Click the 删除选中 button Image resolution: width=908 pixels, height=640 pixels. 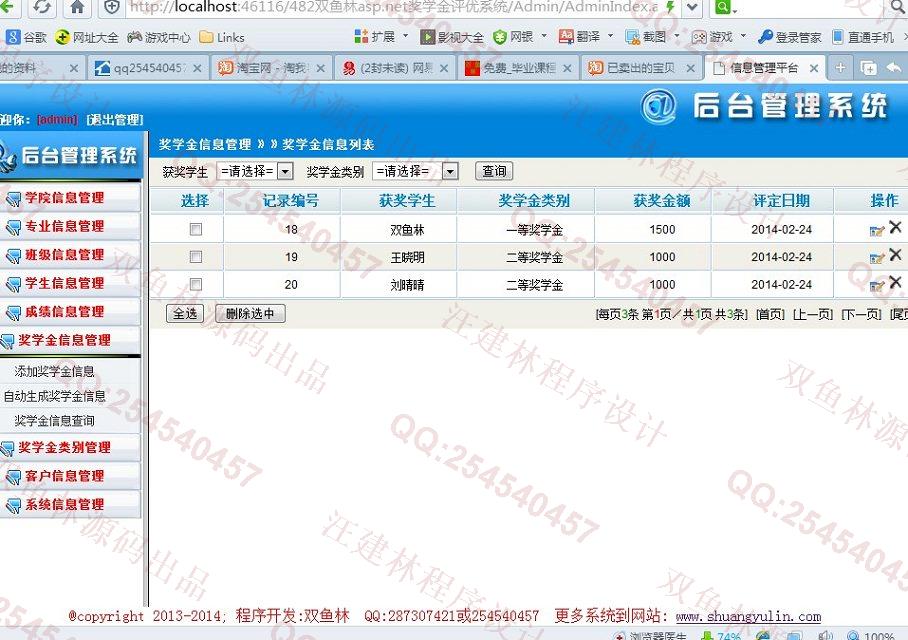(x=250, y=314)
